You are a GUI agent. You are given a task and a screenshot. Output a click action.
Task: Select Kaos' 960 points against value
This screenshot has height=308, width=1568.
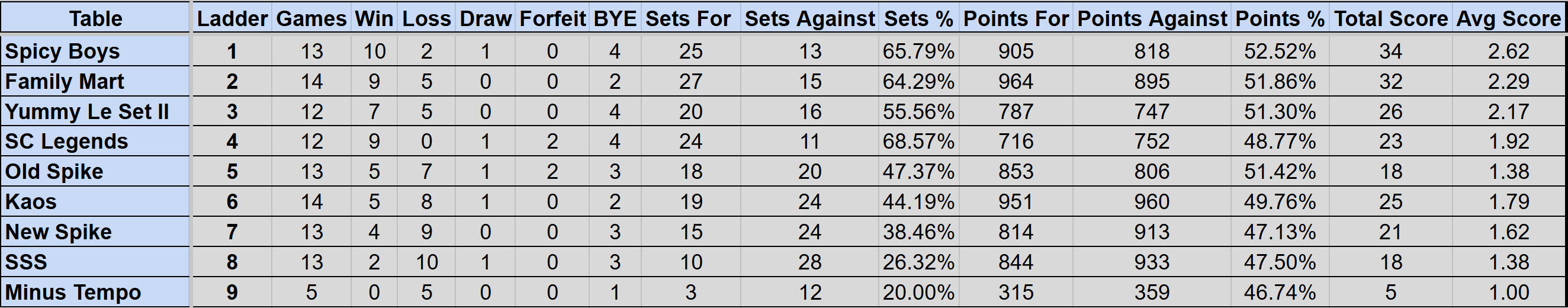(x=1151, y=201)
